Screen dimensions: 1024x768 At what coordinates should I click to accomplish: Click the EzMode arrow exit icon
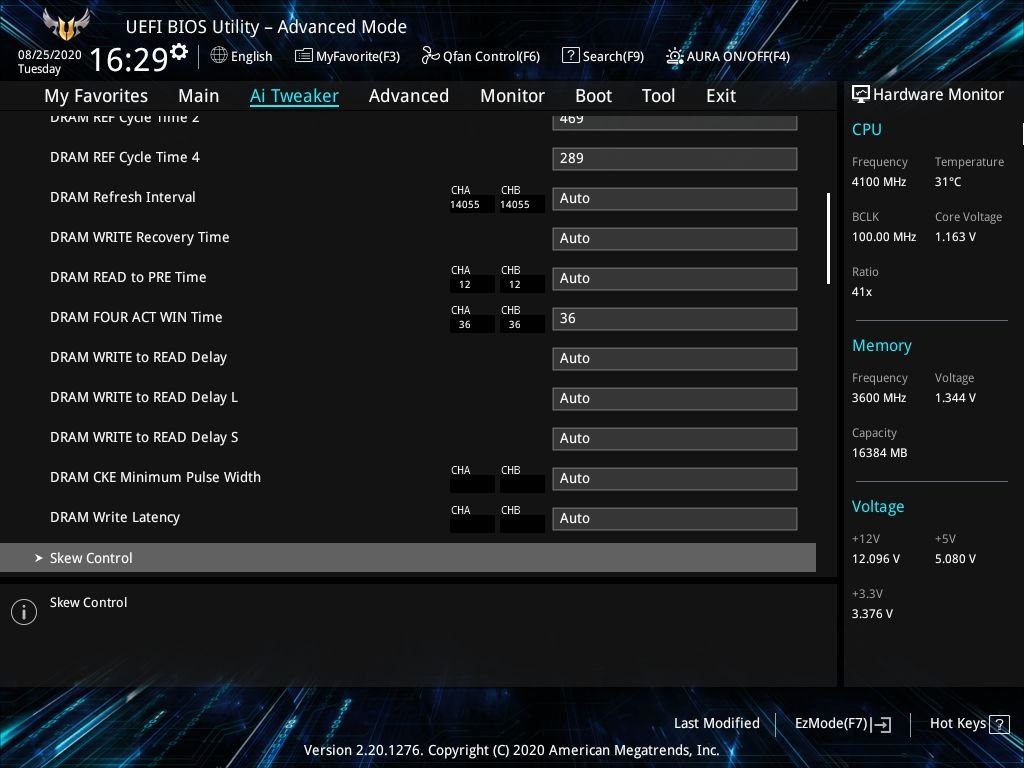(x=880, y=724)
